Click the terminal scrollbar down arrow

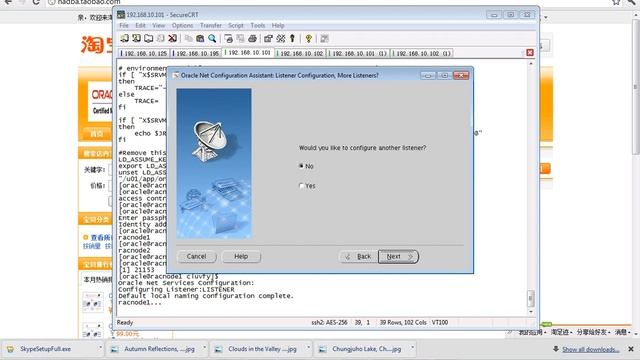[531, 312]
